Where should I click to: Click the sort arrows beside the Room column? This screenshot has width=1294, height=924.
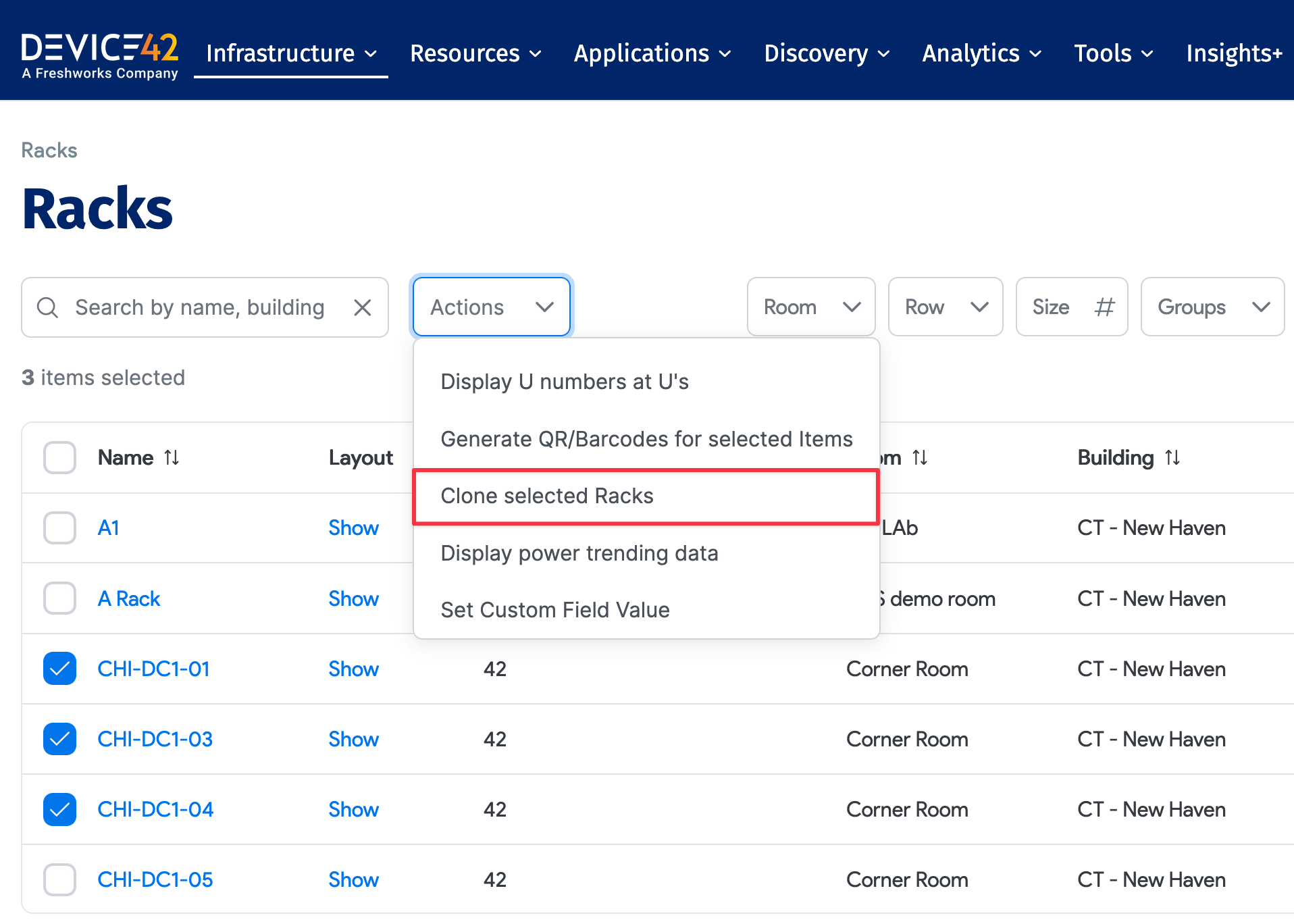tap(920, 457)
